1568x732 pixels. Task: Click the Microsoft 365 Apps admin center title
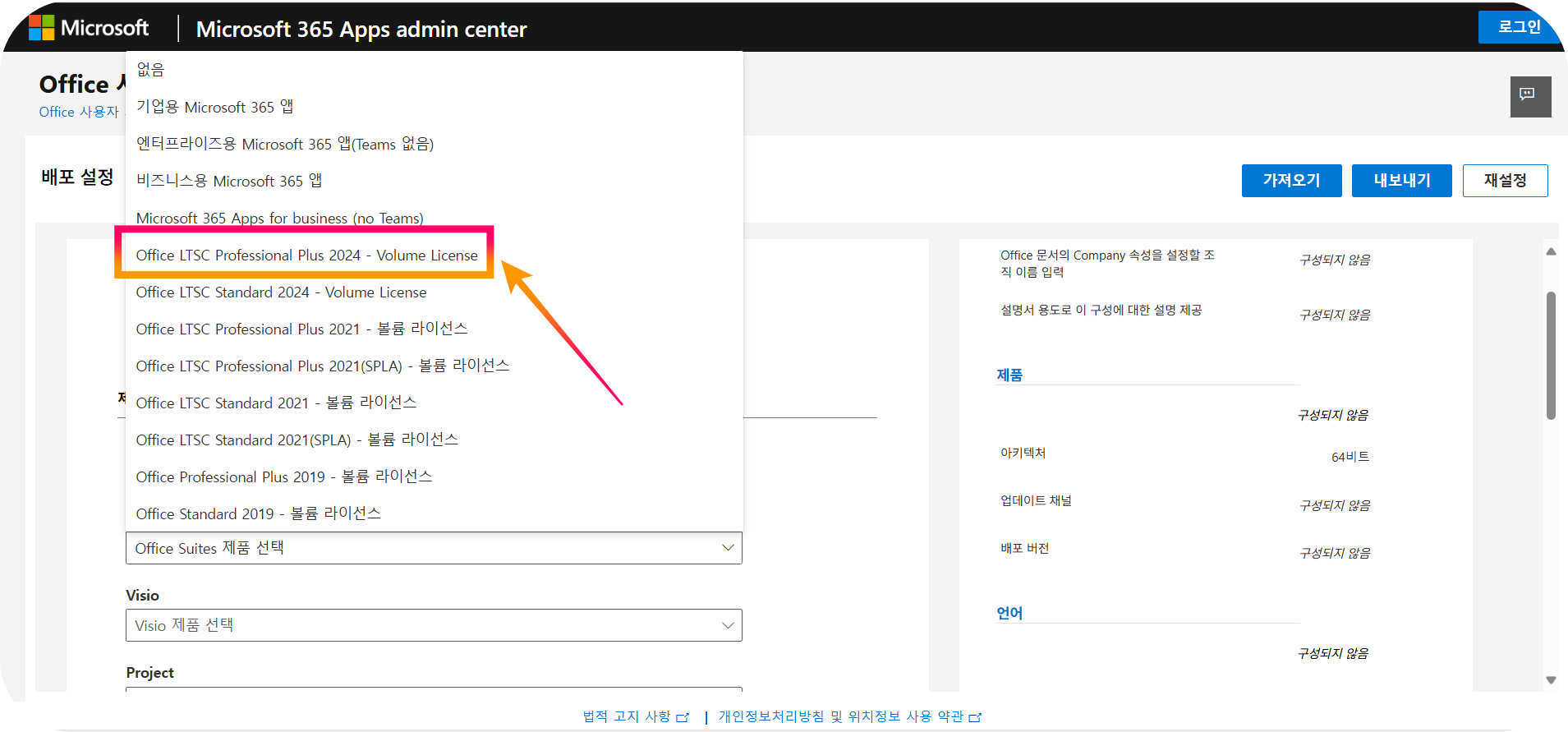pos(361,30)
